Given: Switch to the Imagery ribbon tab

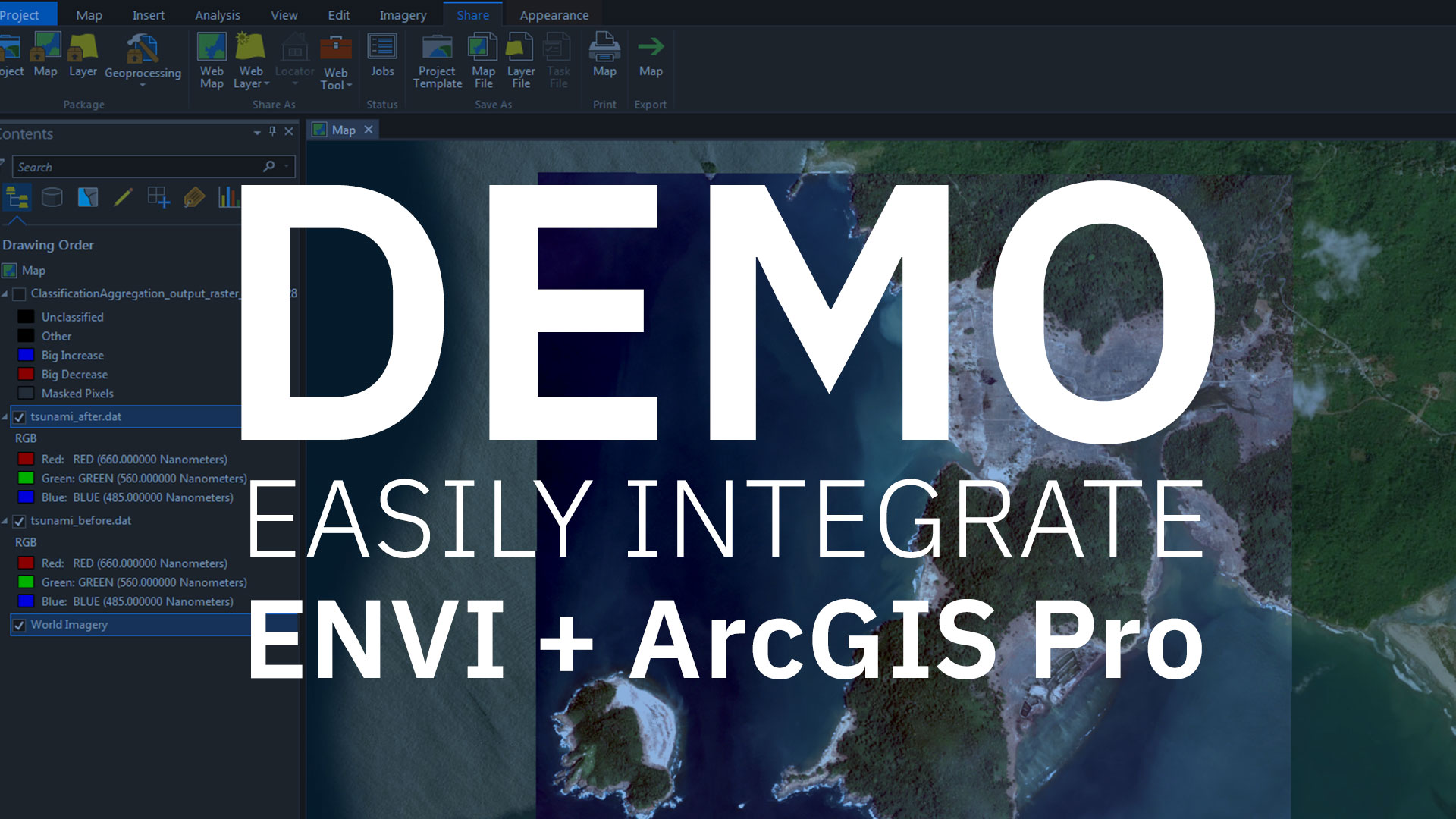Looking at the screenshot, I should pos(402,14).
